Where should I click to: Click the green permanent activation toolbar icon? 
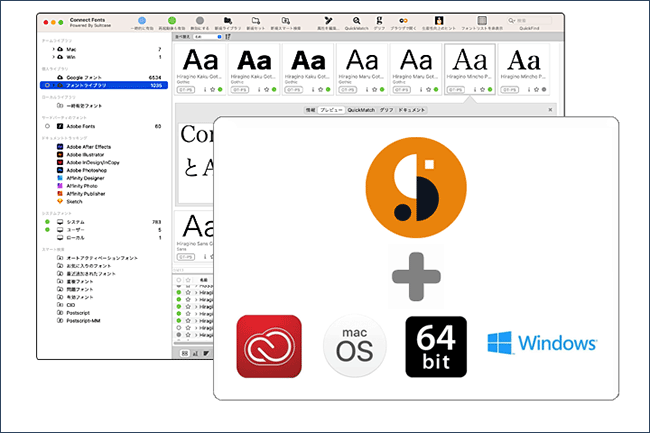[172, 20]
